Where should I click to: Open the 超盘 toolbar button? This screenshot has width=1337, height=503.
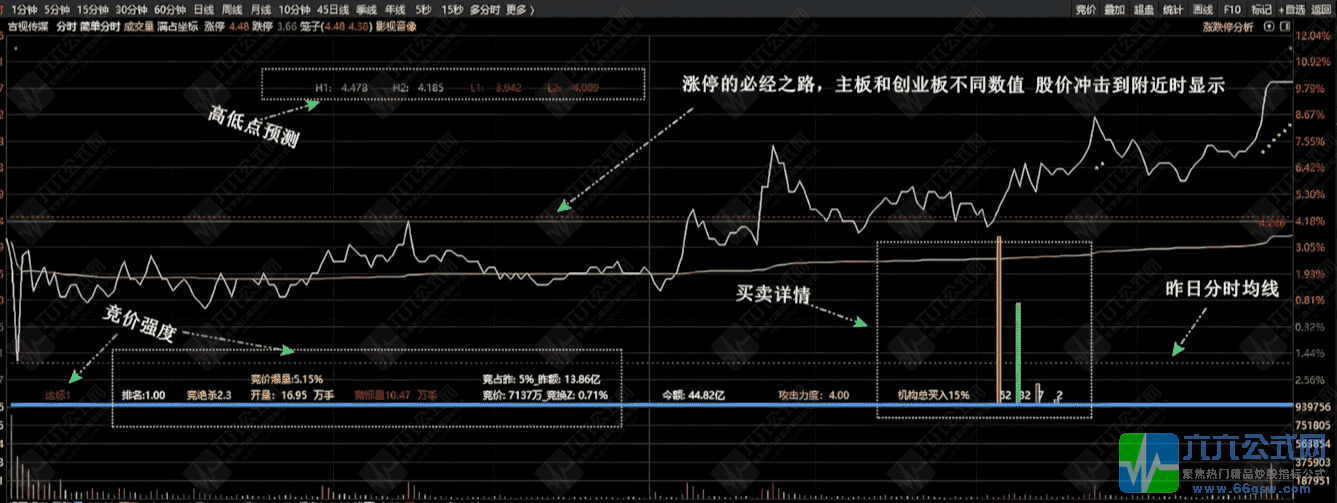1143,9
